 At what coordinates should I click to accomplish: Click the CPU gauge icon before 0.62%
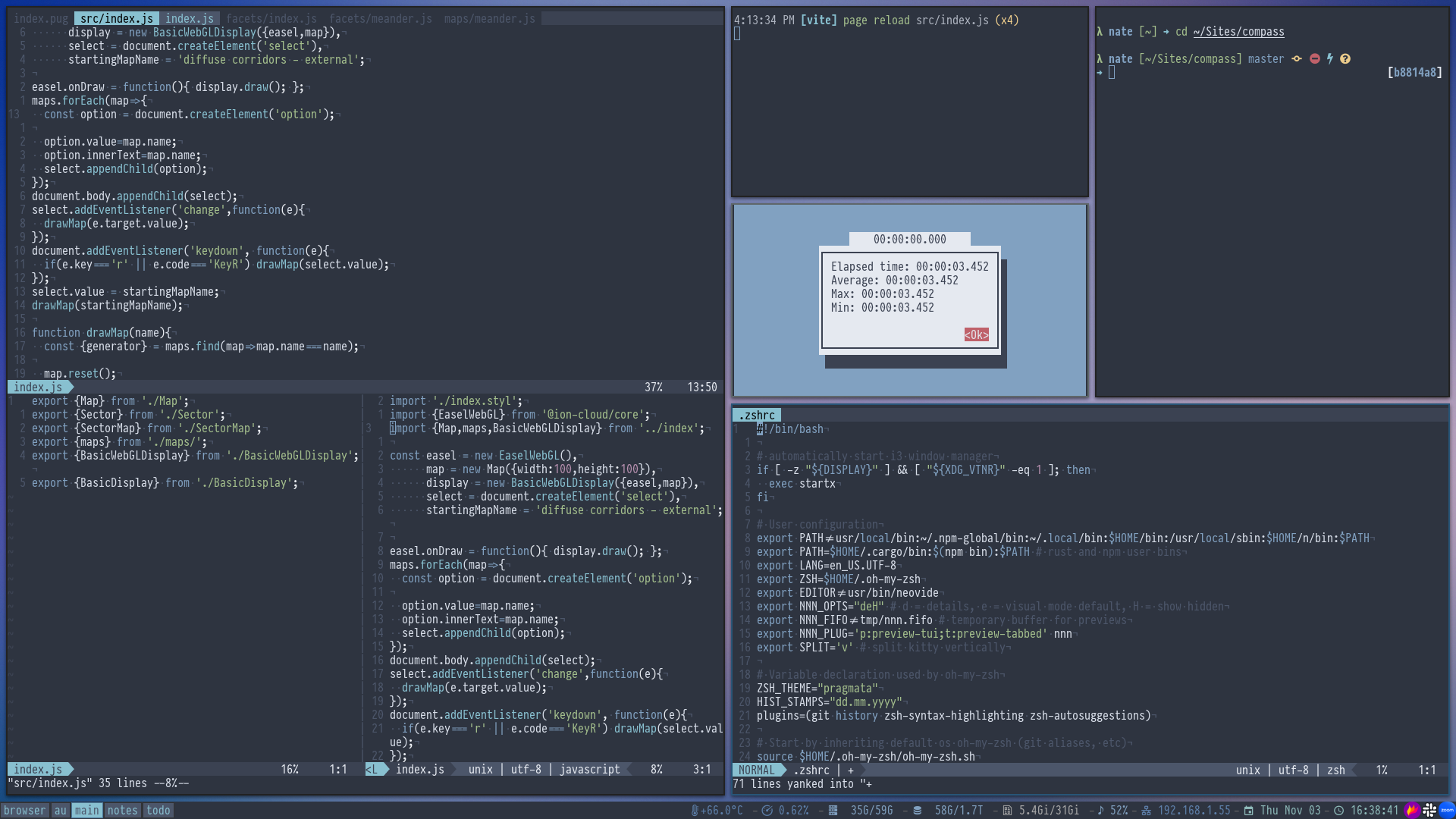(x=766, y=810)
